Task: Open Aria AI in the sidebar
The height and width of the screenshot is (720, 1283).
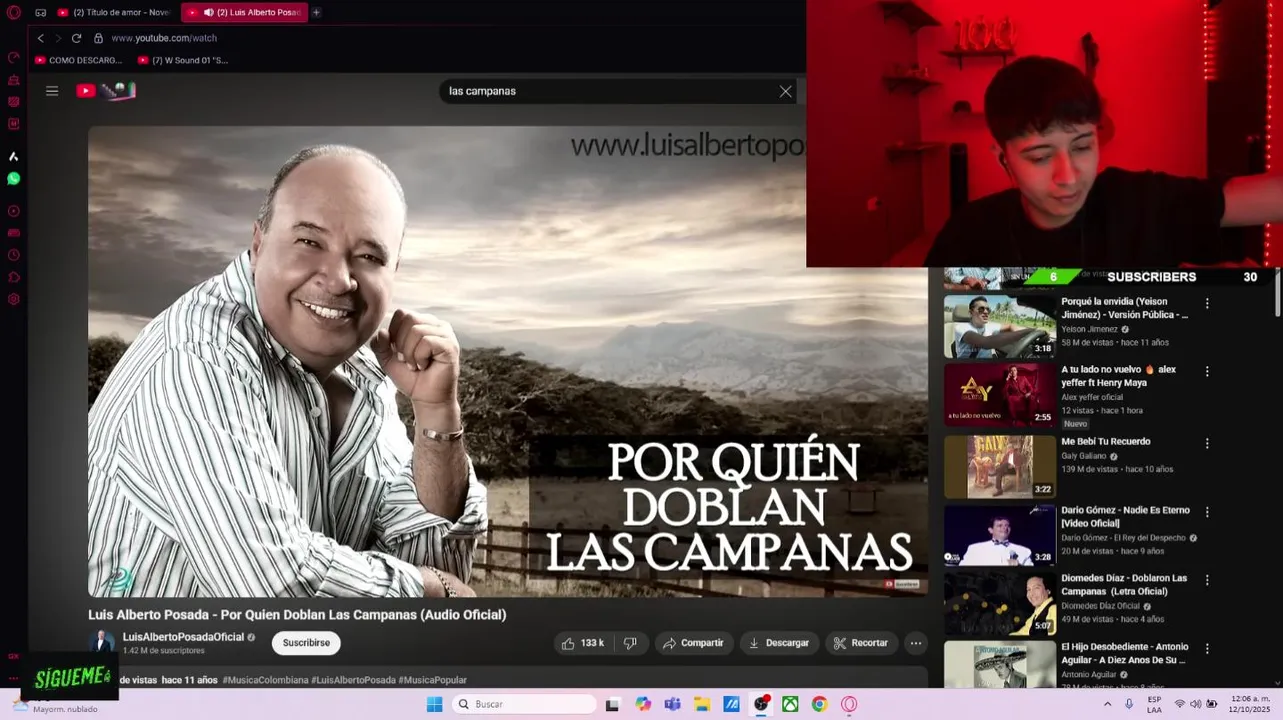Action: [13, 156]
